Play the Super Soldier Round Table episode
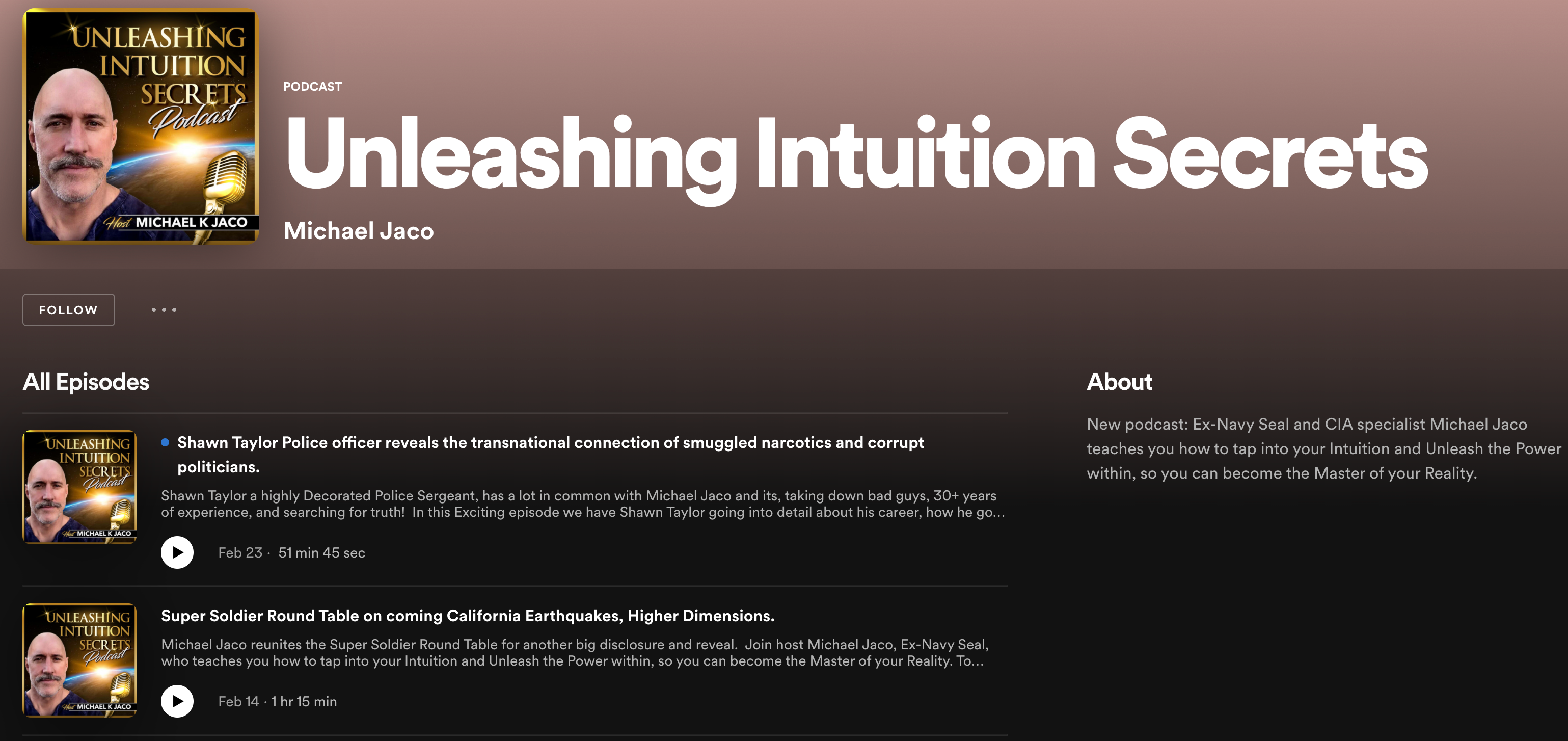 (x=177, y=701)
